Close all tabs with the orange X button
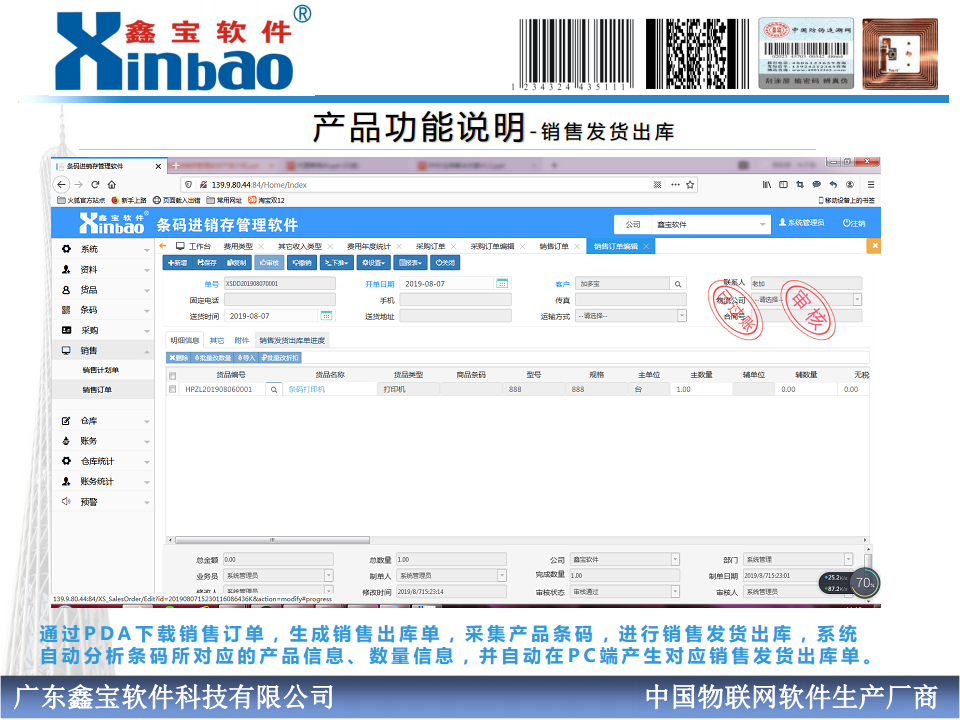Image resolution: width=960 pixels, height=720 pixels. pos(874,246)
